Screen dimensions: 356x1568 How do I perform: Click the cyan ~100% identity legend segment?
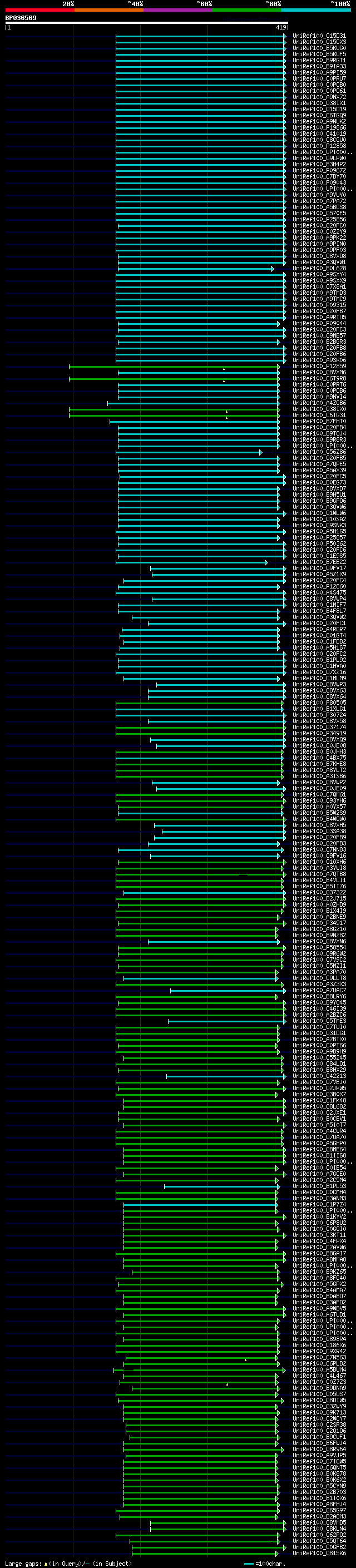316,10
